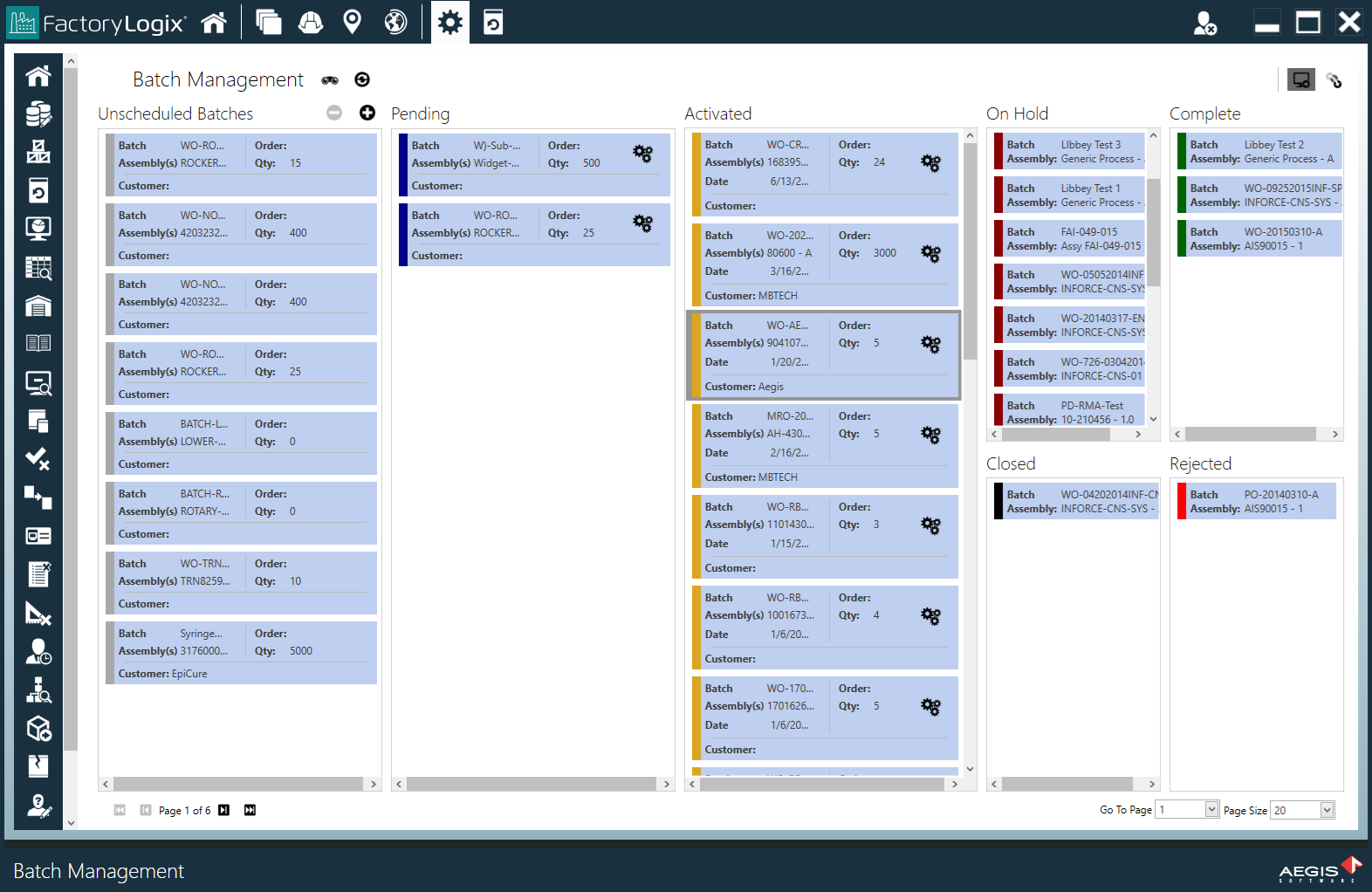Open the warehouse icon in left sidebar

(38, 306)
